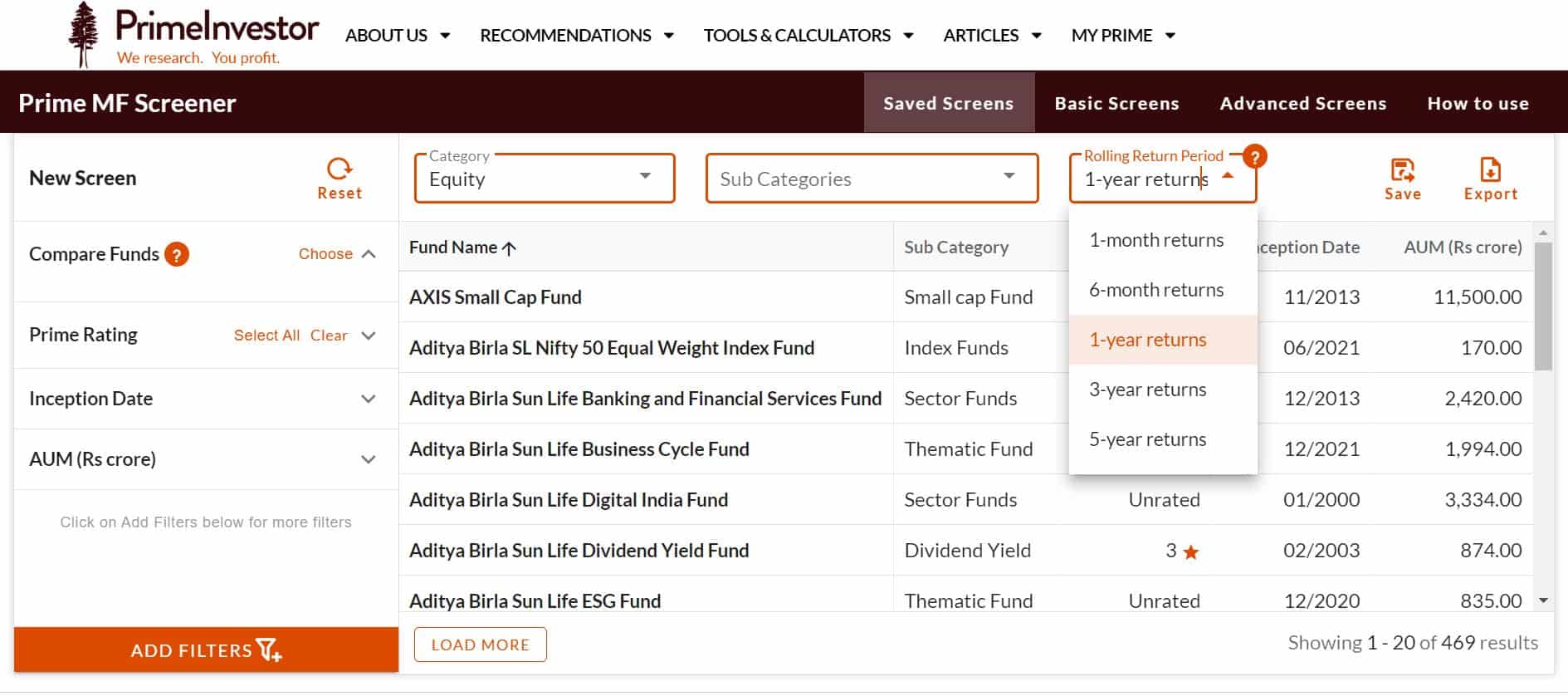Open Aditya Birla Sun Life Digital India Fund
The height and width of the screenshot is (696, 1568).
[569, 500]
